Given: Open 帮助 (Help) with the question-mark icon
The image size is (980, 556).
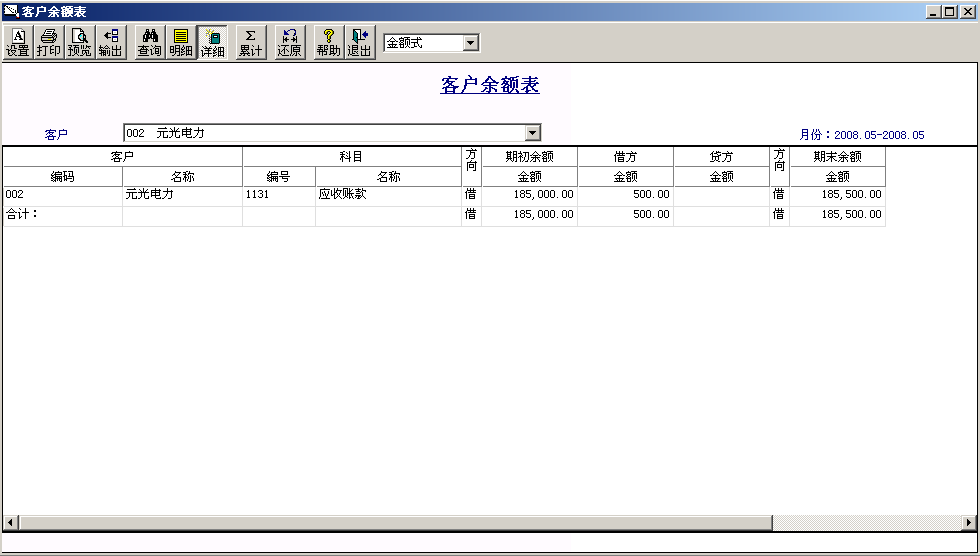Looking at the screenshot, I should pos(329,42).
